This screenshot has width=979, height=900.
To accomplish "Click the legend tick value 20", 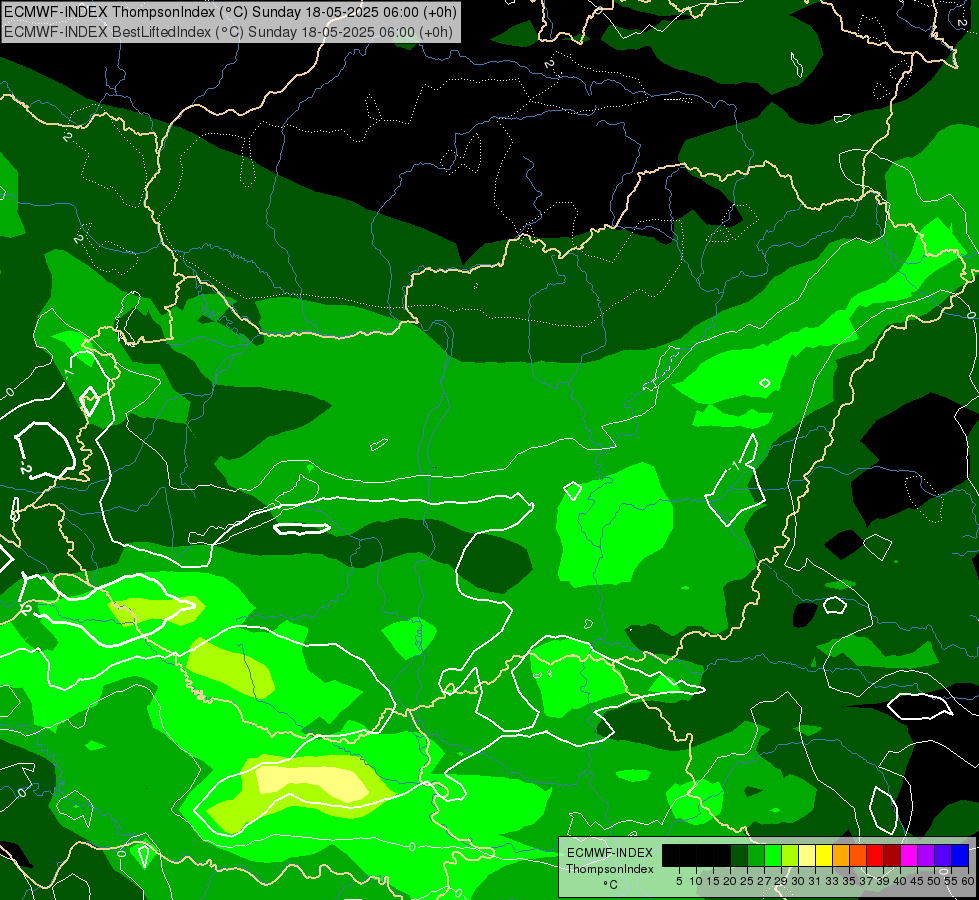I will (730, 881).
